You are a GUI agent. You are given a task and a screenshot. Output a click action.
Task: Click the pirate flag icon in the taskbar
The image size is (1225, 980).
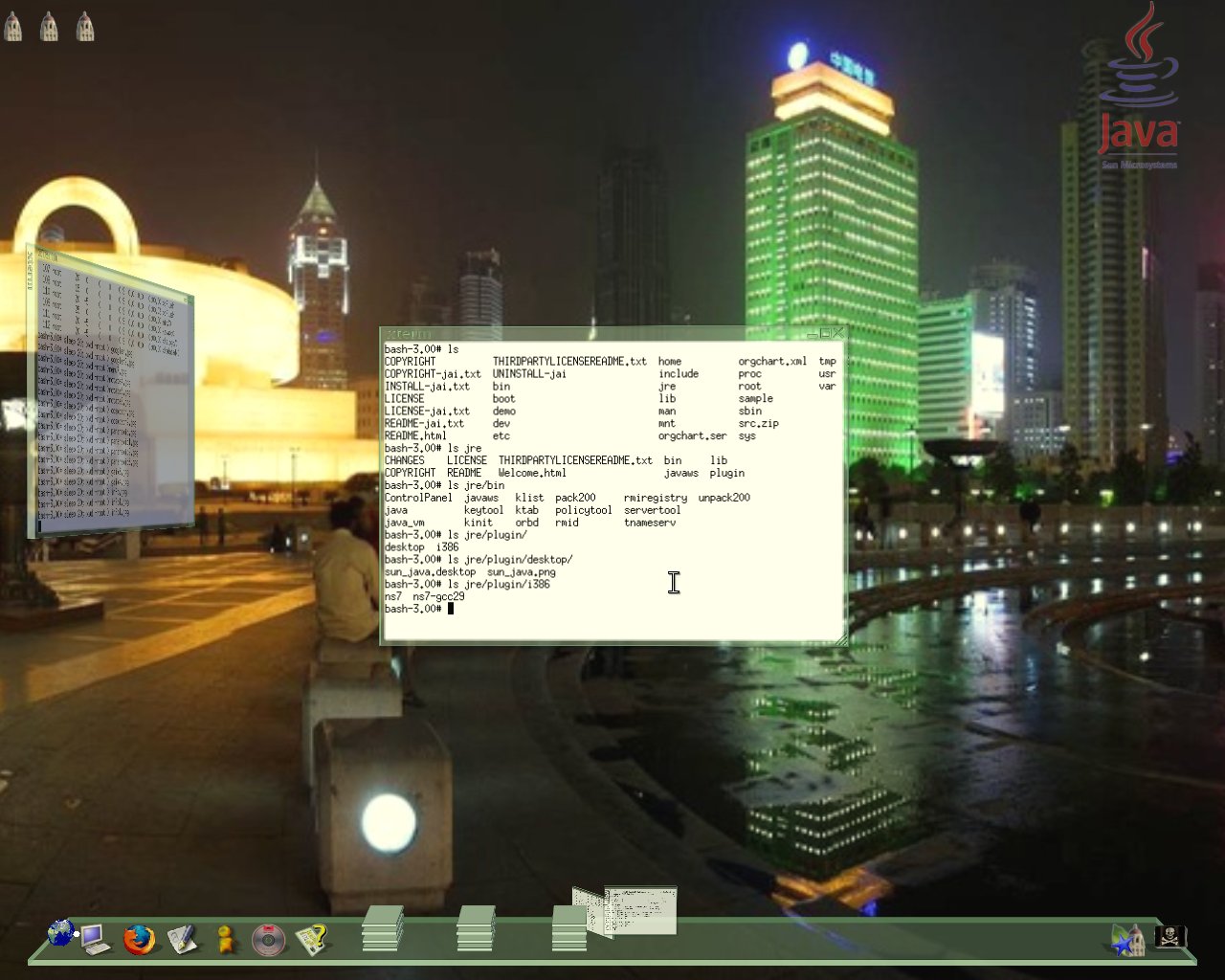pyautogui.click(x=1171, y=936)
